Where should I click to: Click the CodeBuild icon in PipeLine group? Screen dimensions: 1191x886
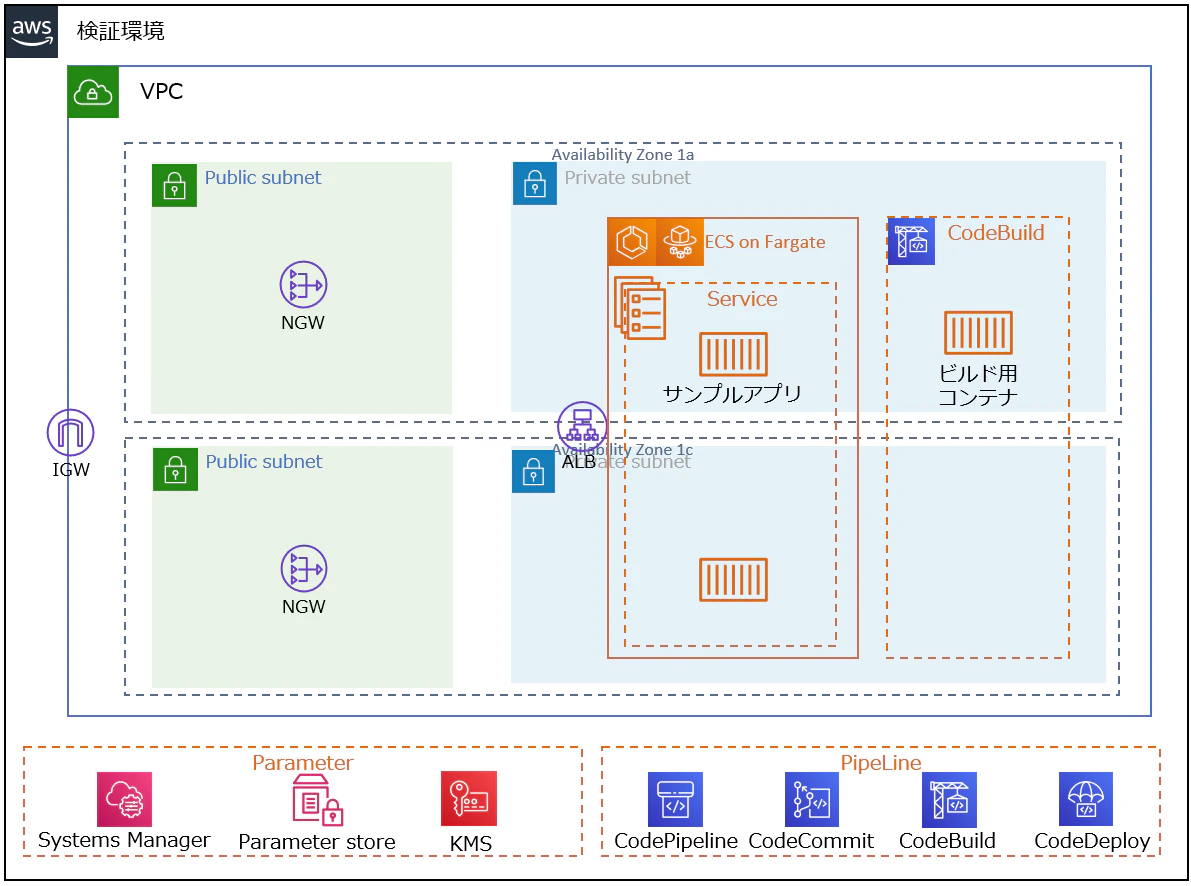(949, 800)
